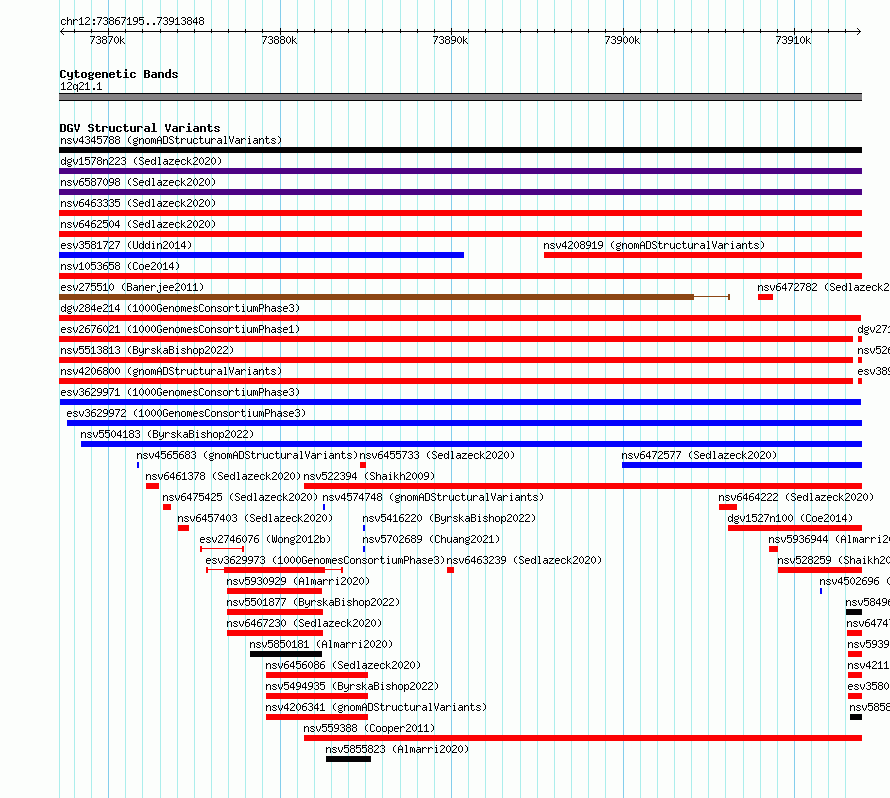This screenshot has height=798, width=890.
Task: Select nsv5855823 Almarri2020 label
Action: (397, 749)
